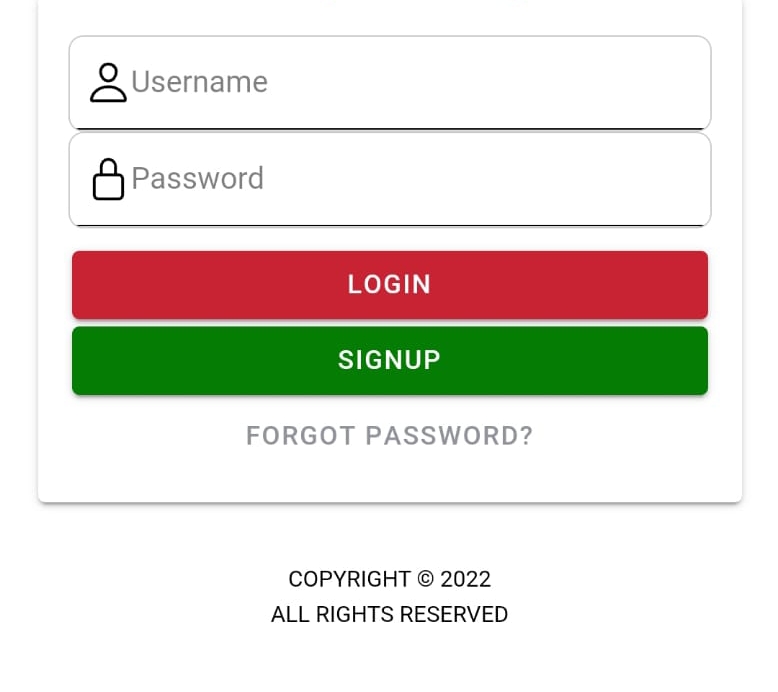778x692 pixels.
Task: Submit credentials with the LOGIN button
Action: [390, 285]
